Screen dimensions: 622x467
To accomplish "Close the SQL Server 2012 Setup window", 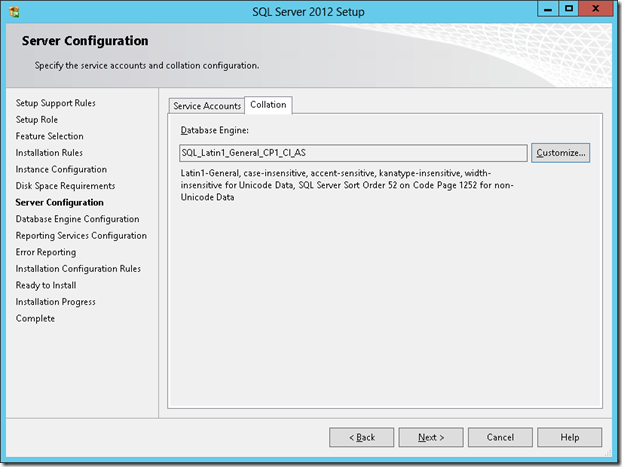I will (x=595, y=9).
